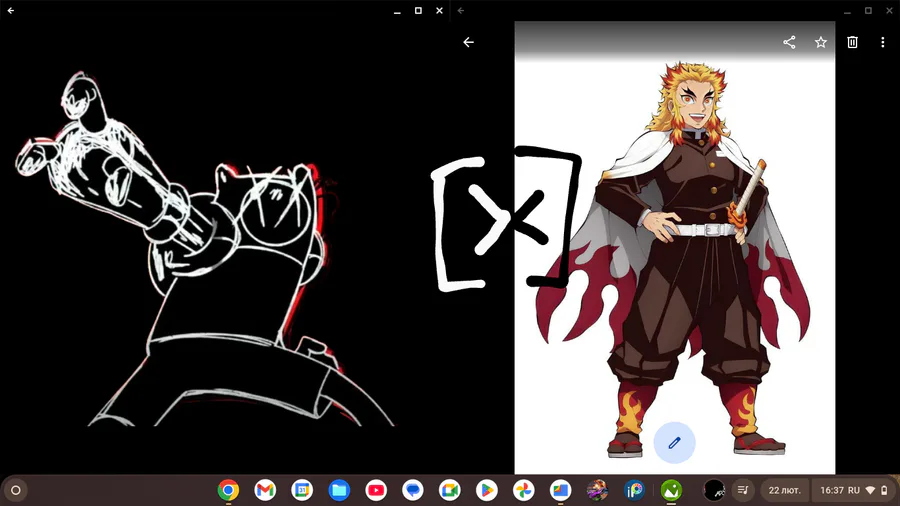Share the character image
Image resolution: width=900 pixels, height=506 pixels.
(x=789, y=42)
